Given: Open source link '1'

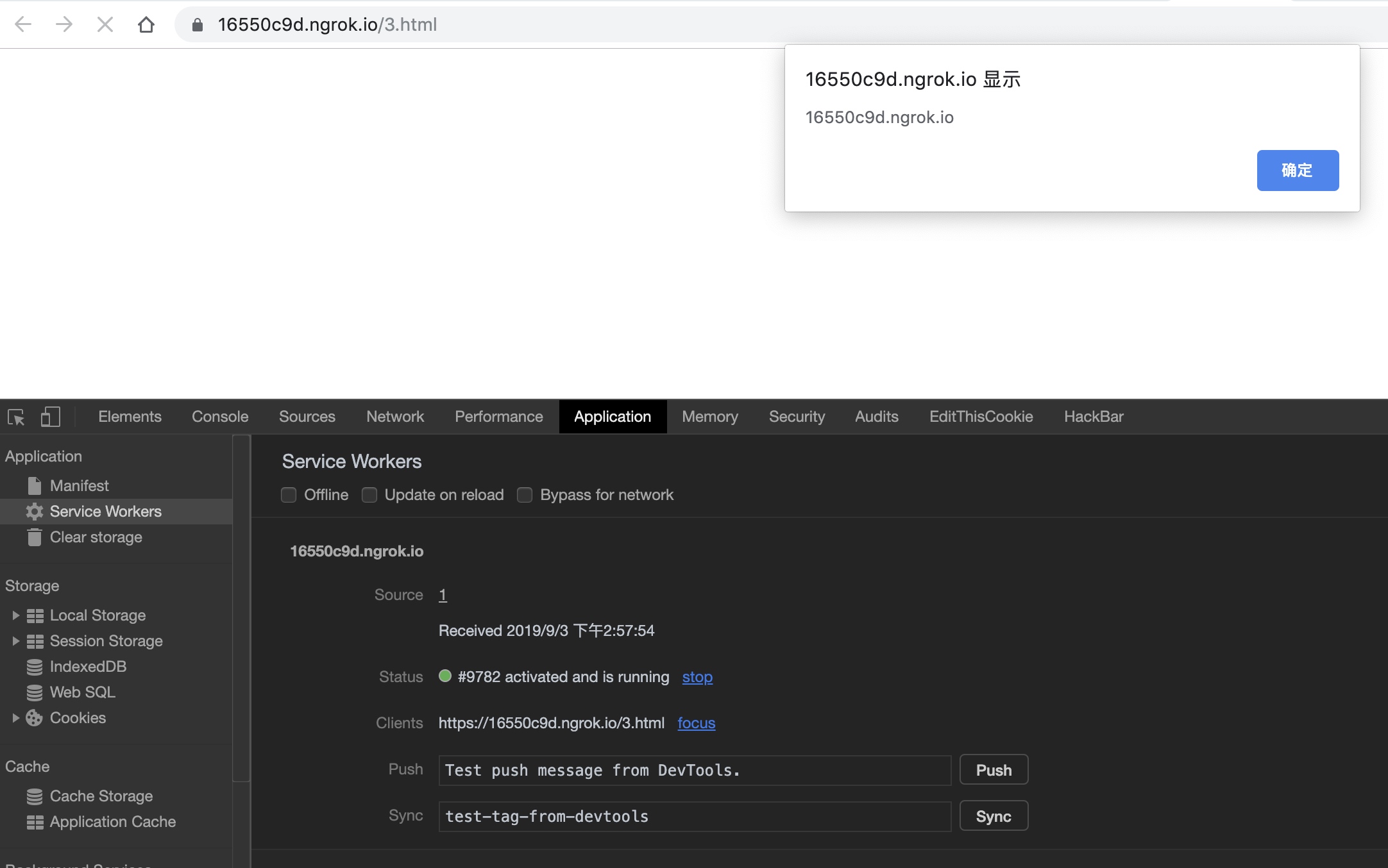Looking at the screenshot, I should pyautogui.click(x=443, y=595).
